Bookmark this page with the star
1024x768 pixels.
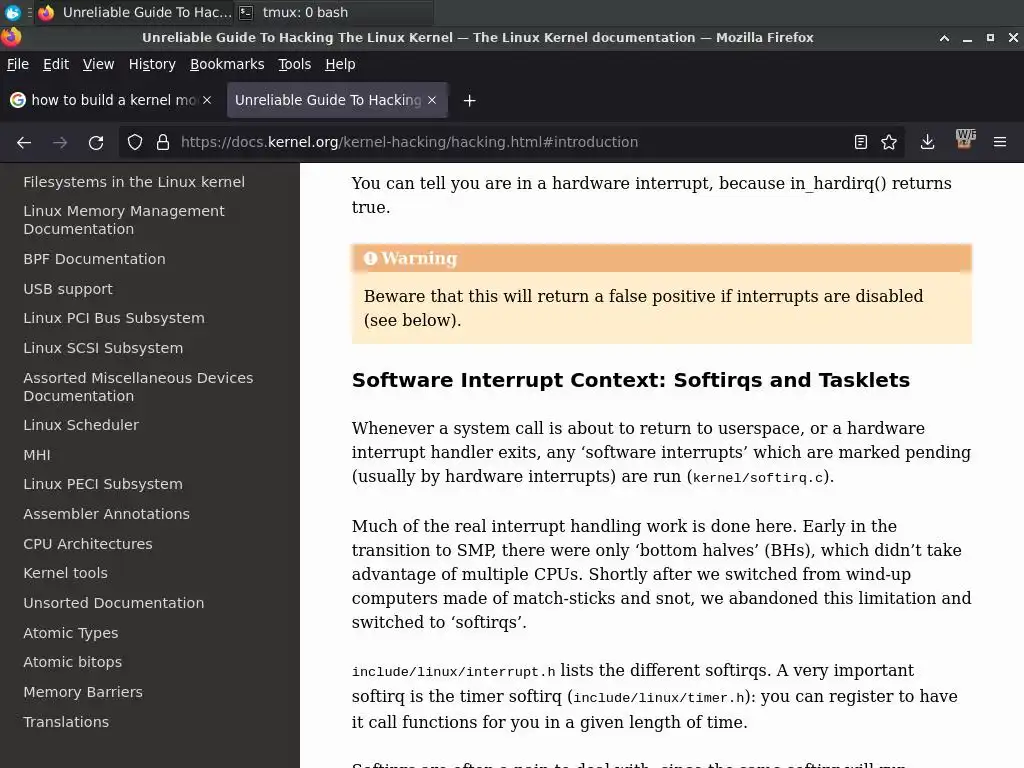(x=889, y=142)
